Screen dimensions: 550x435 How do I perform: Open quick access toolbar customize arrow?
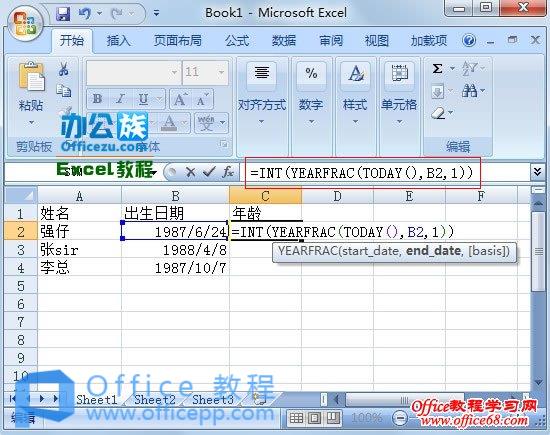[156, 14]
